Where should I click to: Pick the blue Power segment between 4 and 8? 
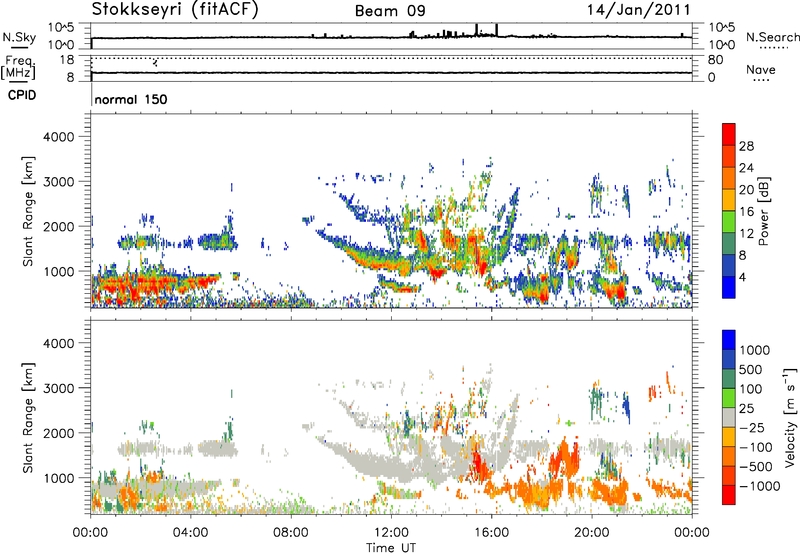[729, 266]
